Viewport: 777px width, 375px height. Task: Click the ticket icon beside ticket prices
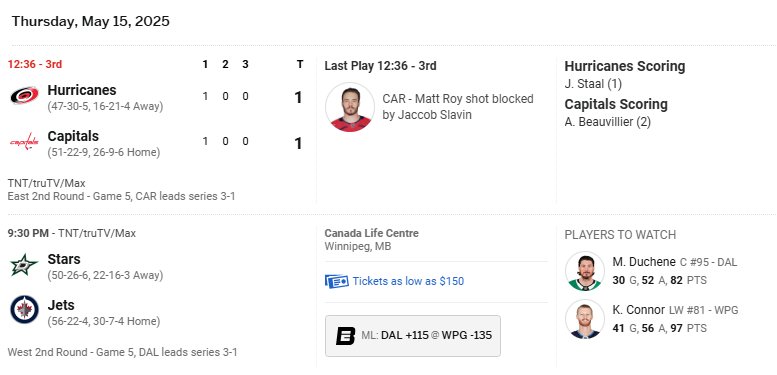pyautogui.click(x=337, y=281)
